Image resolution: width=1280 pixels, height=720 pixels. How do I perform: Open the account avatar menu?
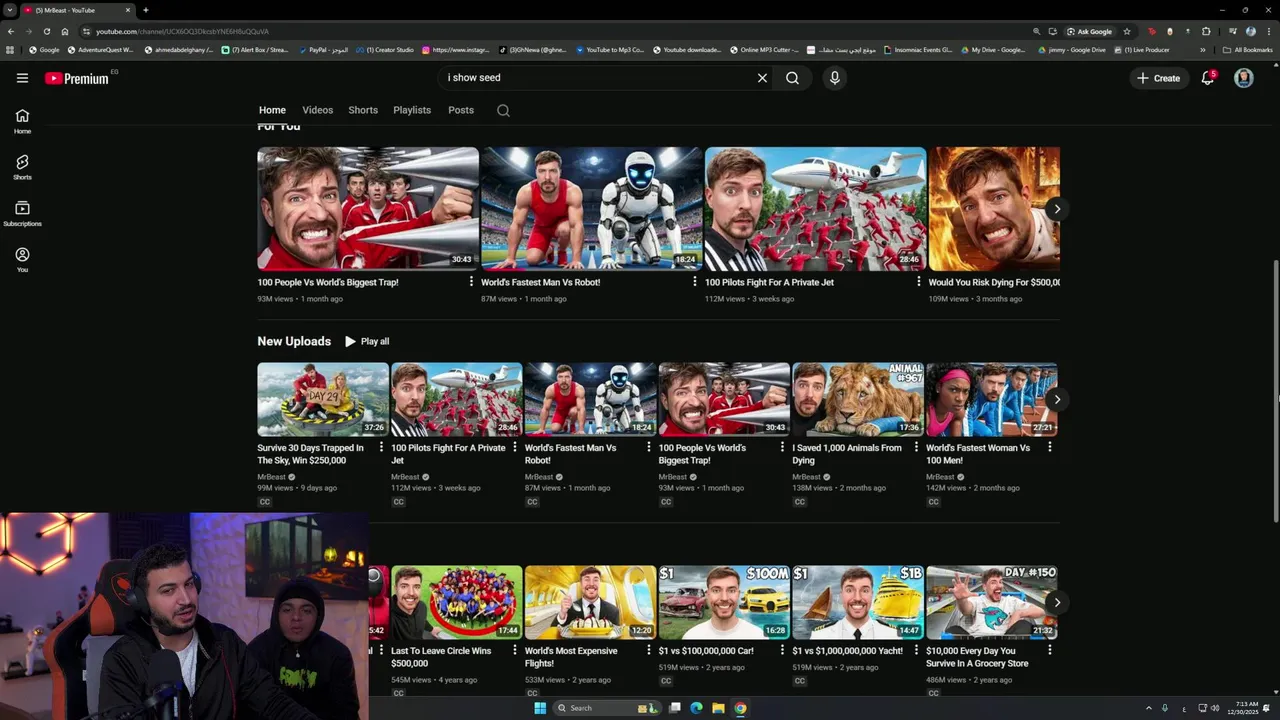[x=1244, y=78]
